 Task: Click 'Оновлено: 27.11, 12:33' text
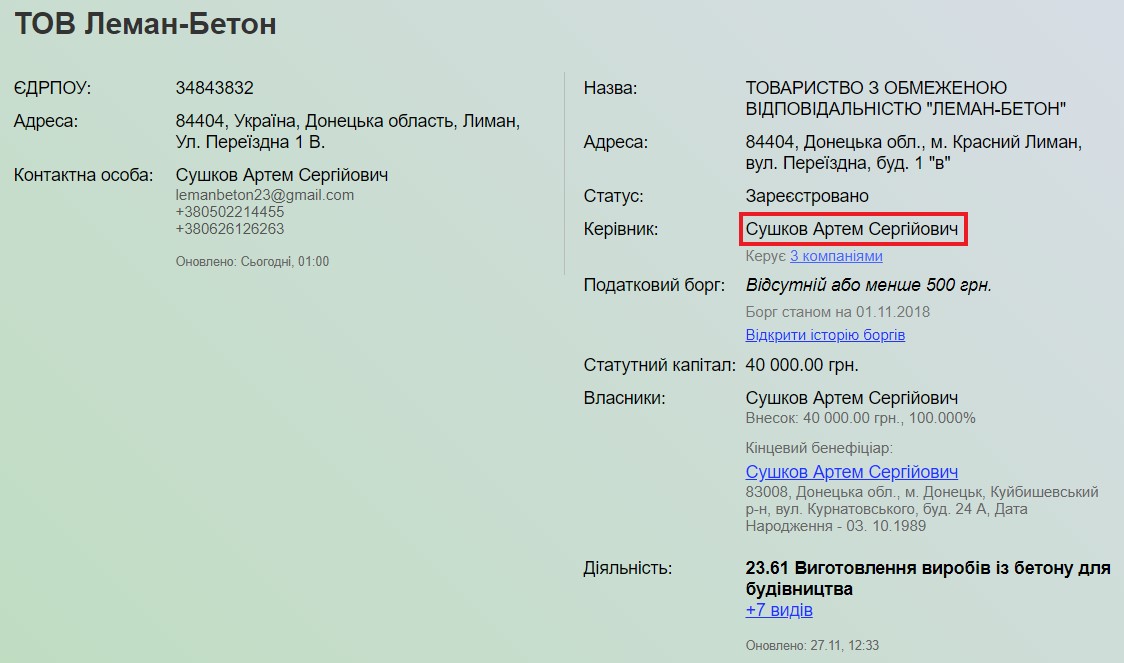(812, 645)
